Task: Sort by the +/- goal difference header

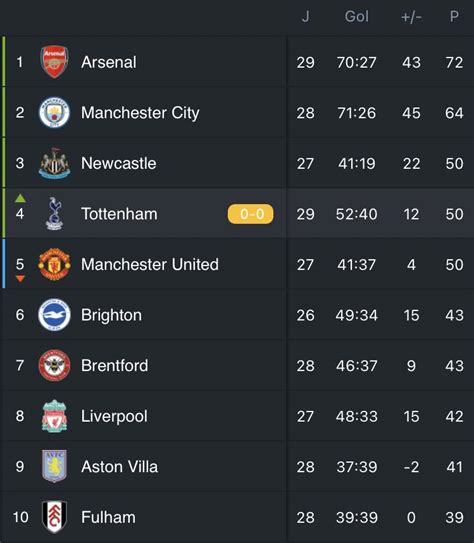Action: click(x=411, y=17)
